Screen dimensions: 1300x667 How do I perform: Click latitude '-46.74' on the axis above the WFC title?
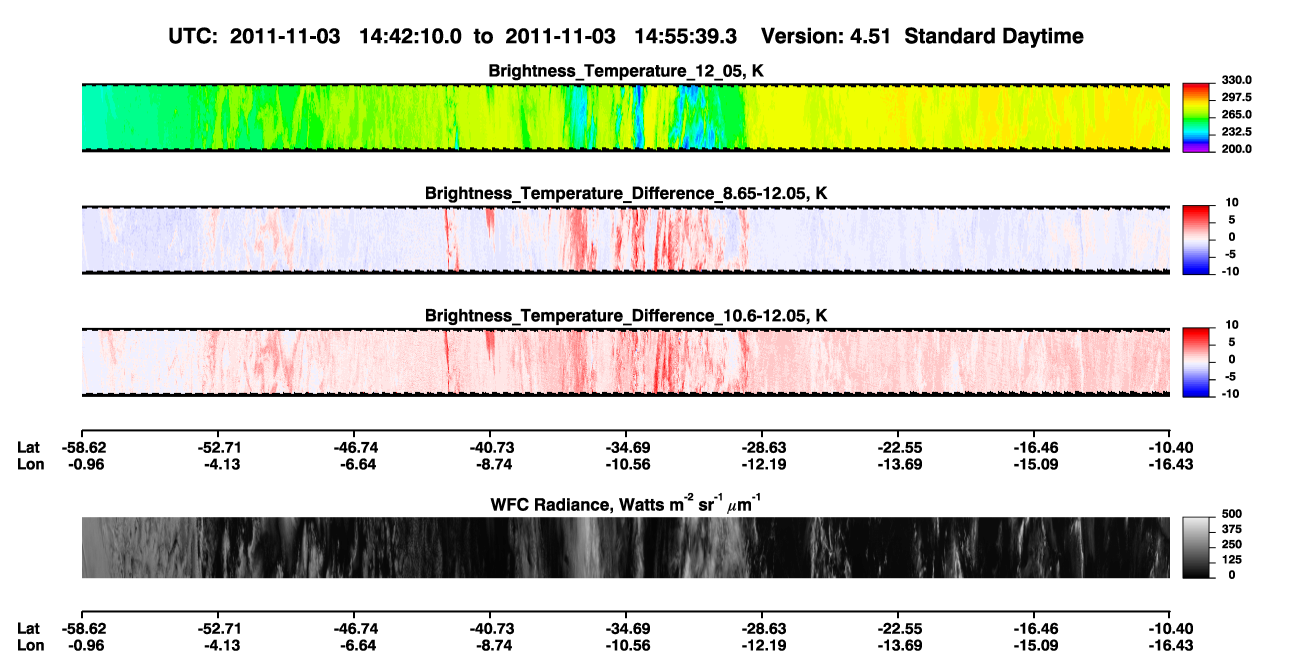pyautogui.click(x=354, y=448)
